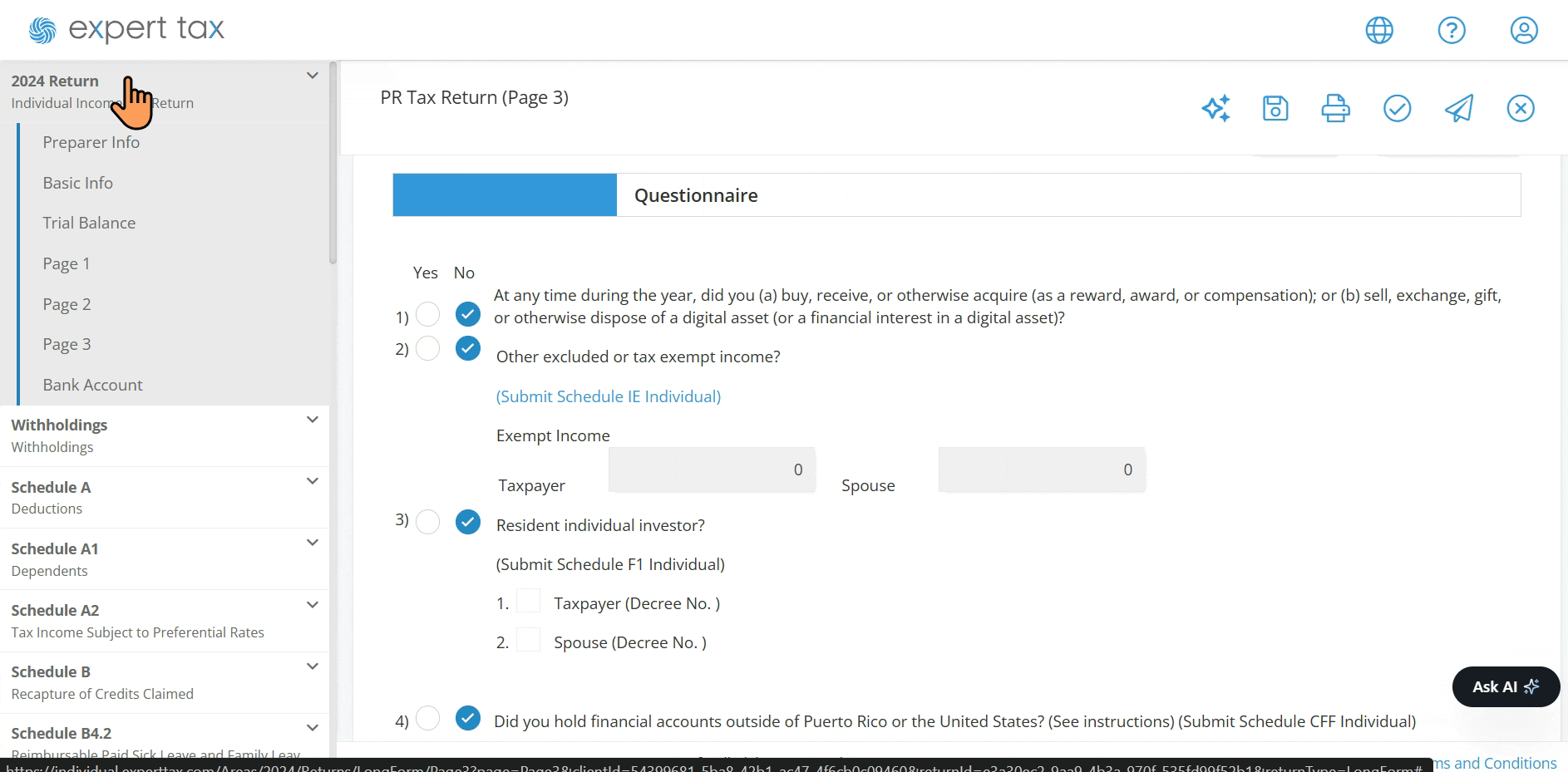
Task: Open the user account profile icon
Action: click(1524, 31)
